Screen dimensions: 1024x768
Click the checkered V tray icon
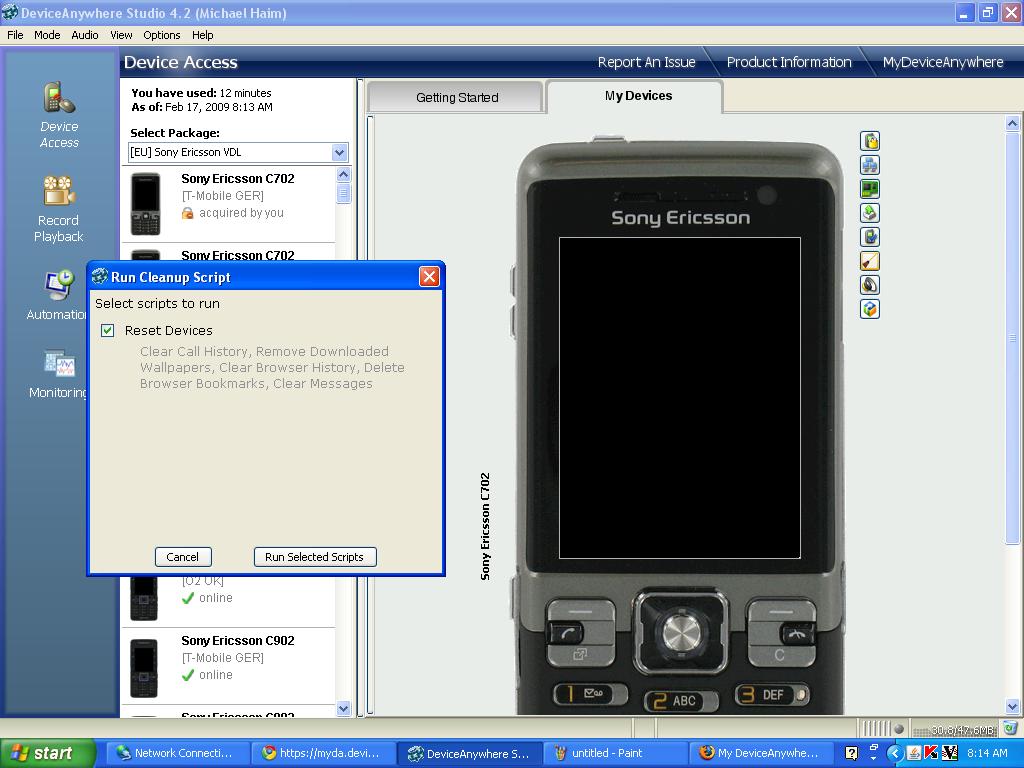coord(949,753)
